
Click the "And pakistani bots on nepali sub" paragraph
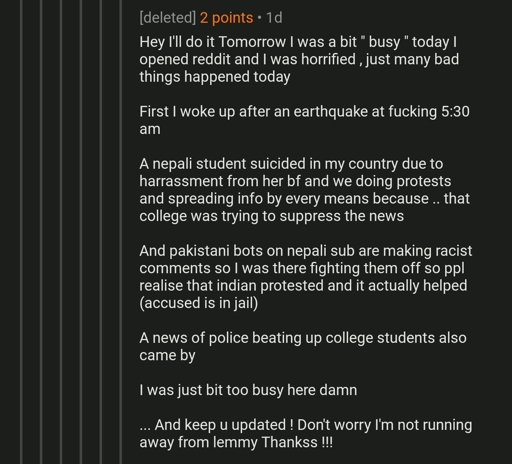coord(306,277)
